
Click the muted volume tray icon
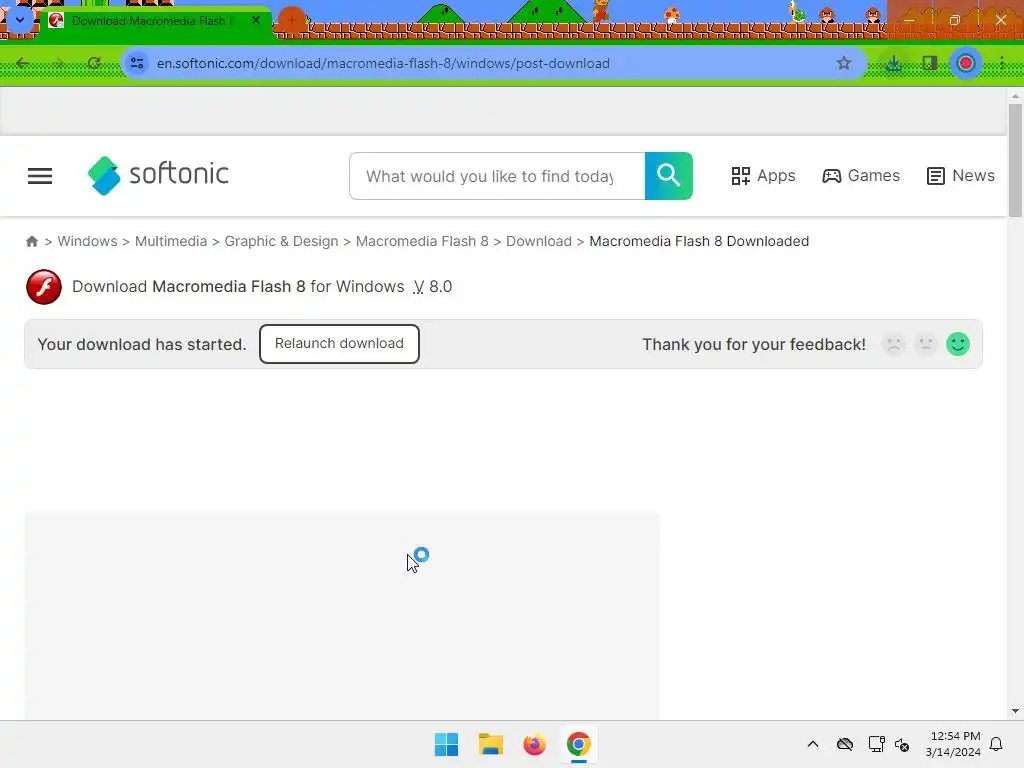click(902, 744)
